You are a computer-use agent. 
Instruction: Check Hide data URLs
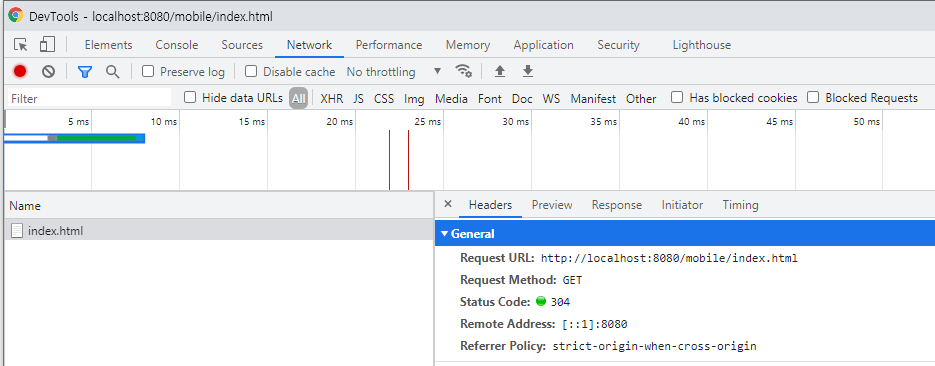point(190,97)
